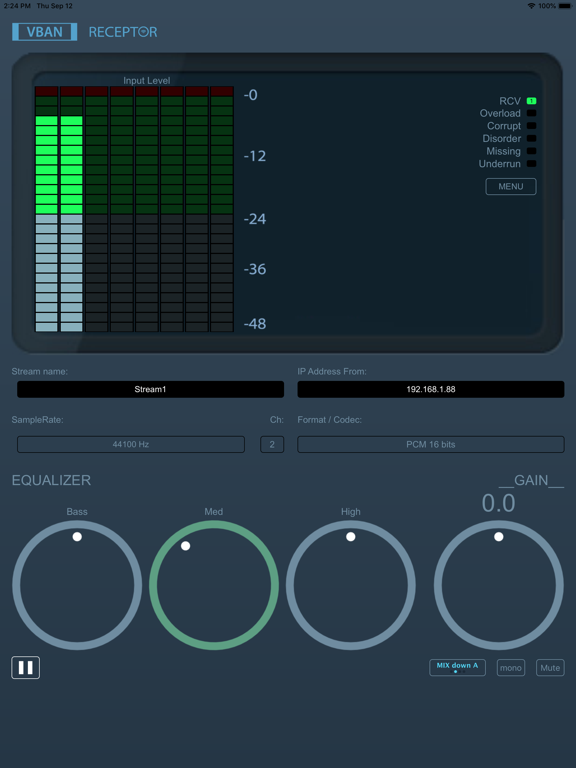This screenshot has width=576, height=768.
Task: Click the green RCV indicator light
Action: [x=531, y=101]
